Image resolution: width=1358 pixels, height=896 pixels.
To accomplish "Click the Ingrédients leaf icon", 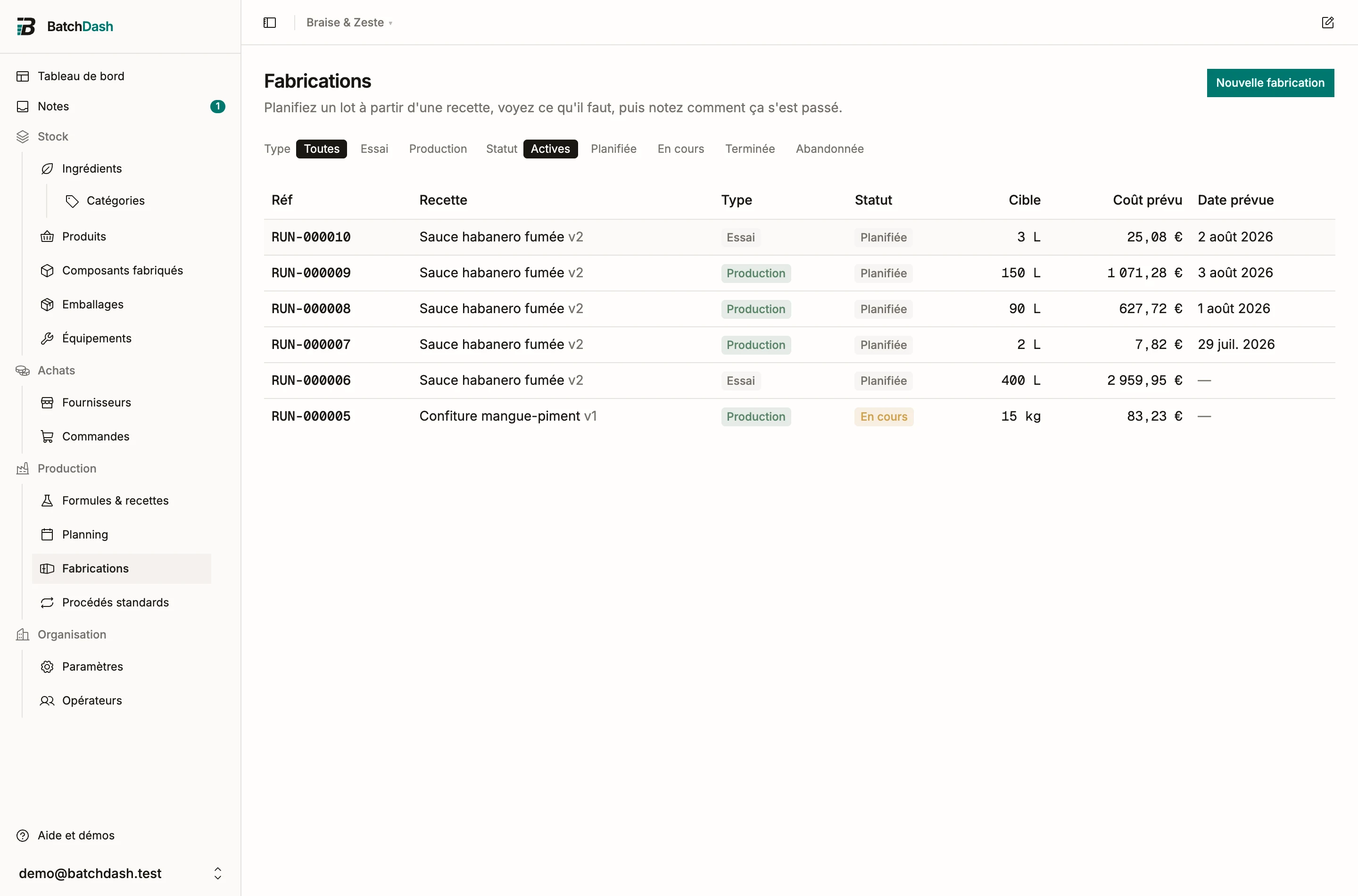I will [48, 168].
